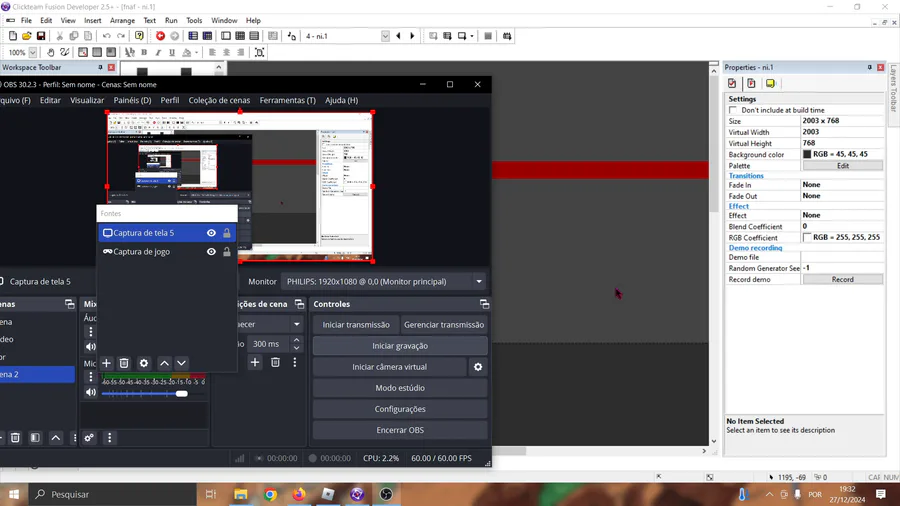This screenshot has width=900, height=506.
Task: Toggle visibility of Captura de tela 5
Action: point(211,233)
